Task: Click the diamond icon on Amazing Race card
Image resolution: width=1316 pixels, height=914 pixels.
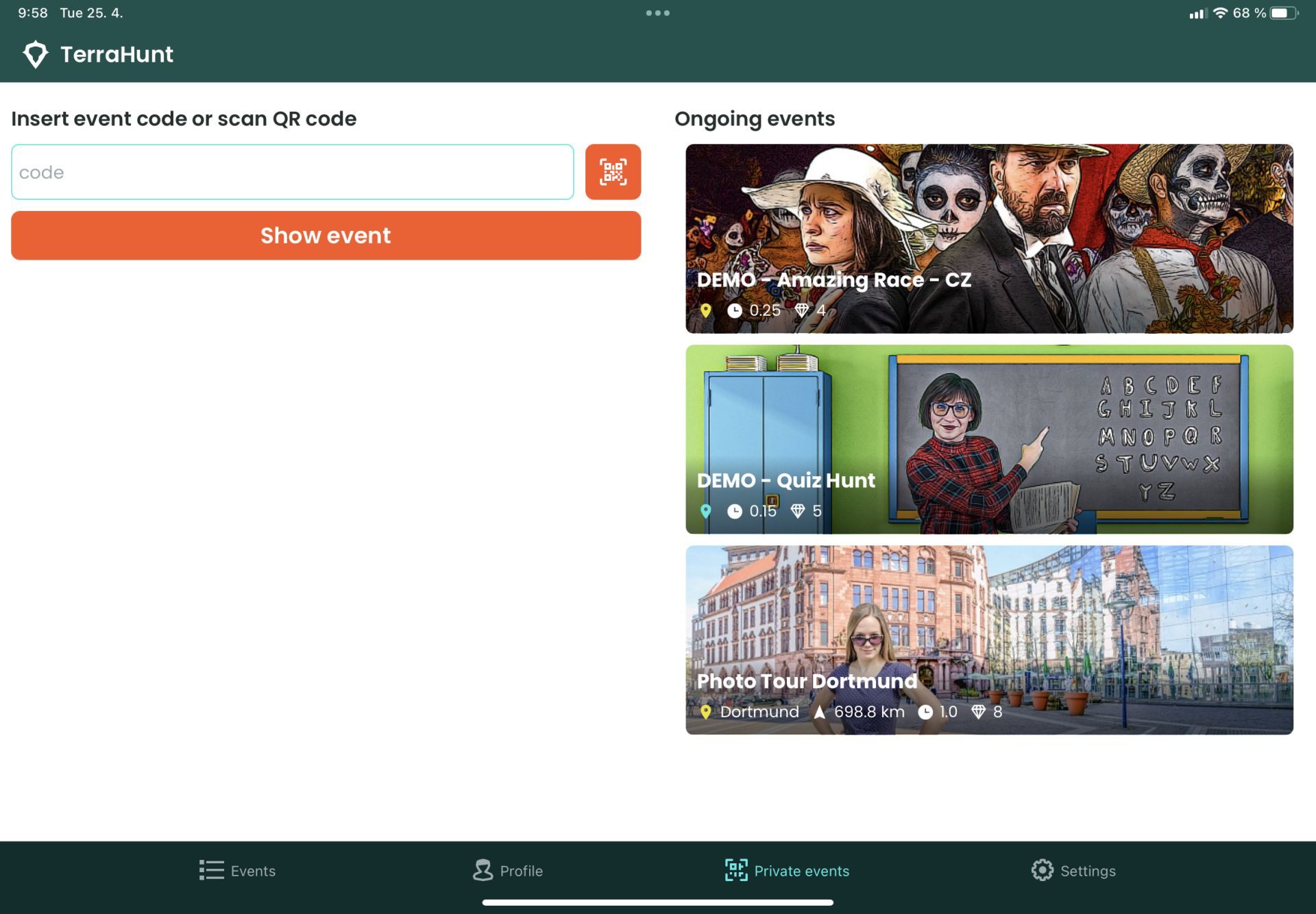Action: pyautogui.click(x=801, y=310)
